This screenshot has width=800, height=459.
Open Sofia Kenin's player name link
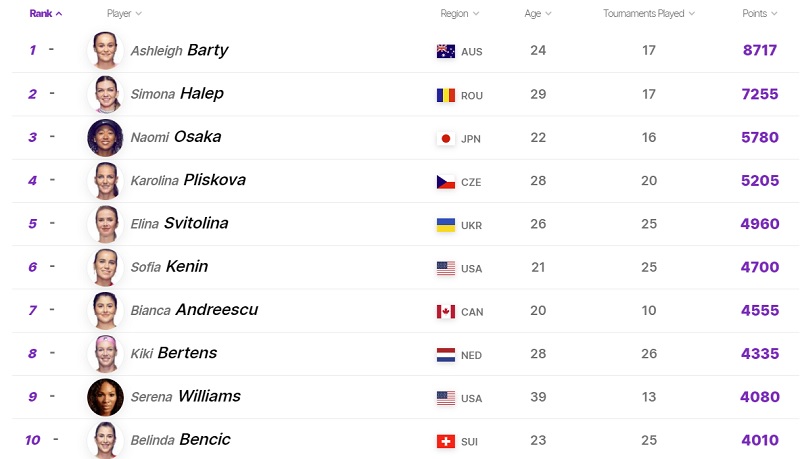click(169, 267)
